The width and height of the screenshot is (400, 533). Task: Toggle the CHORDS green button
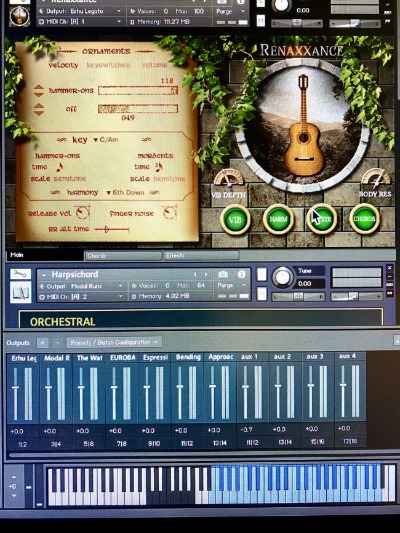pyautogui.click(x=364, y=219)
